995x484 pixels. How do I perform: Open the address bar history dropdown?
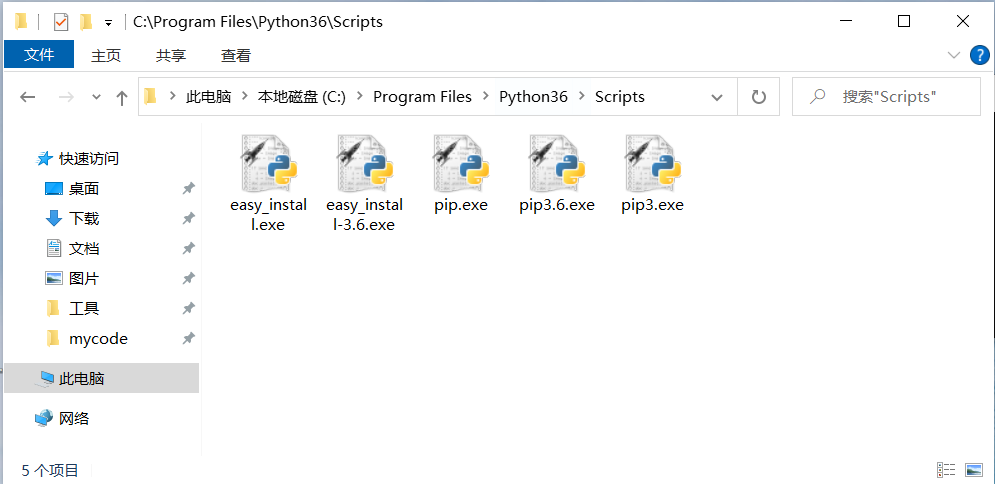[717, 97]
